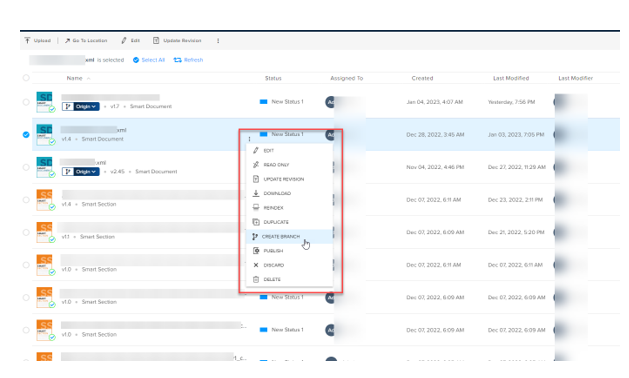This screenshot has height=378, width=629.
Task: Click the Read Only icon in context menu
Action: pyautogui.click(x=256, y=165)
